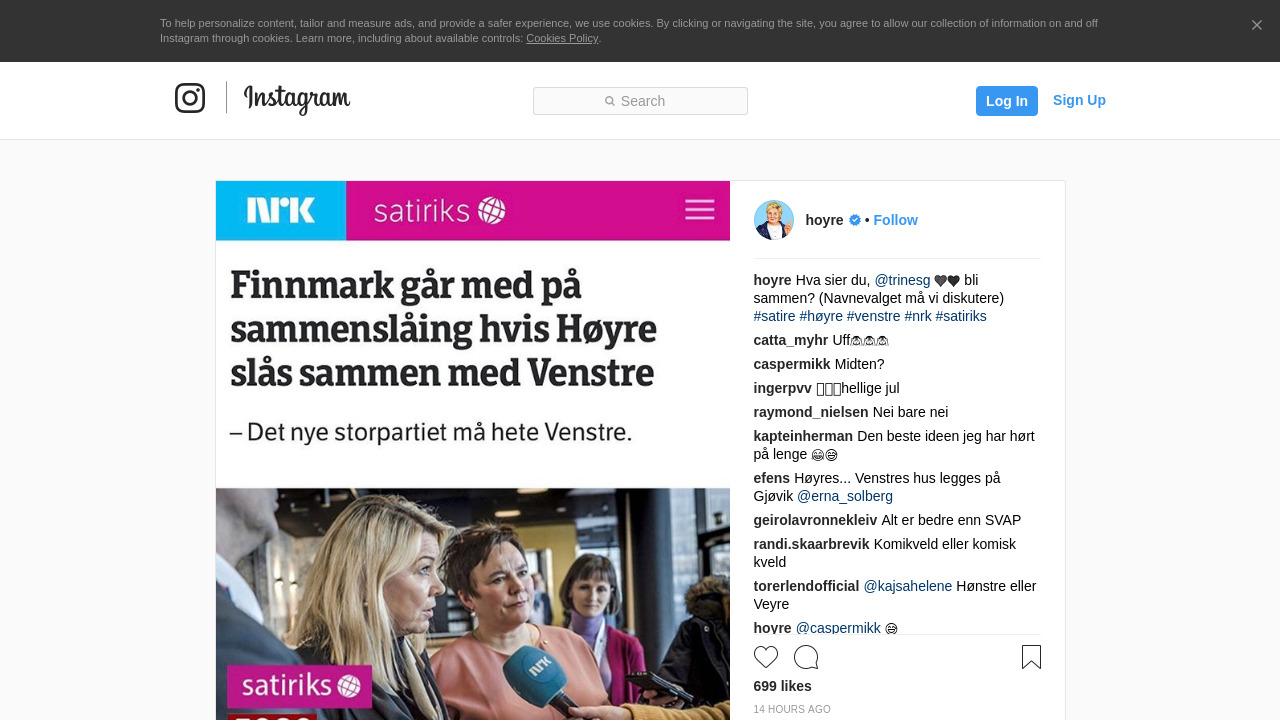Open ingerpvv commenter profile

click(783, 388)
